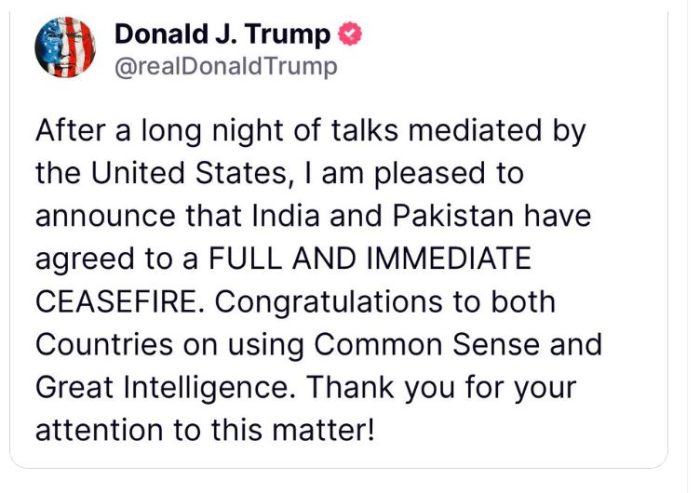
Task: Click the phrase FULL AND IMMEDIATE
Action: [370, 259]
